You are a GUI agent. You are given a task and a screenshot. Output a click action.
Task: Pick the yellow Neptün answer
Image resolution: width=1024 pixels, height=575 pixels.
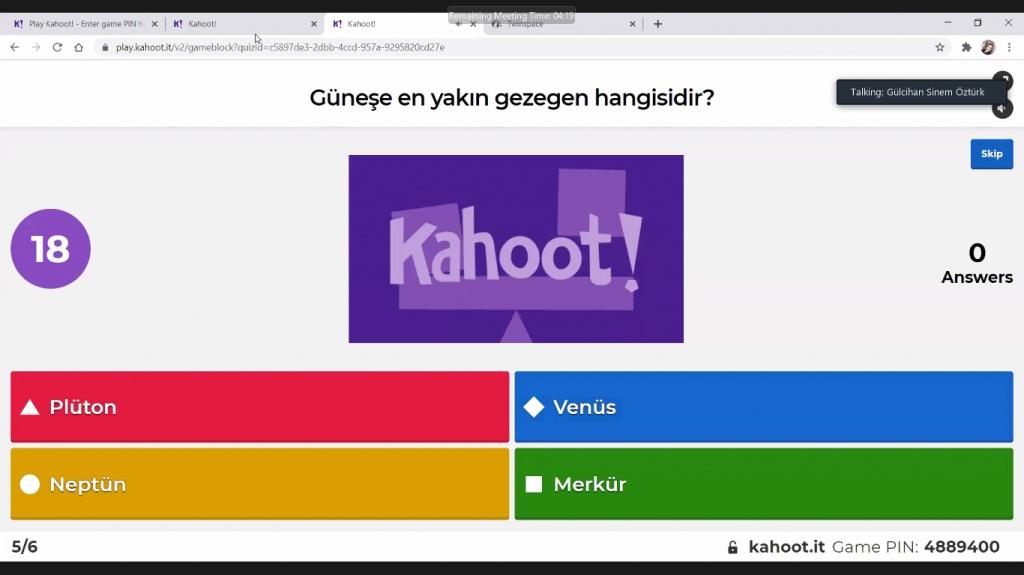point(259,484)
